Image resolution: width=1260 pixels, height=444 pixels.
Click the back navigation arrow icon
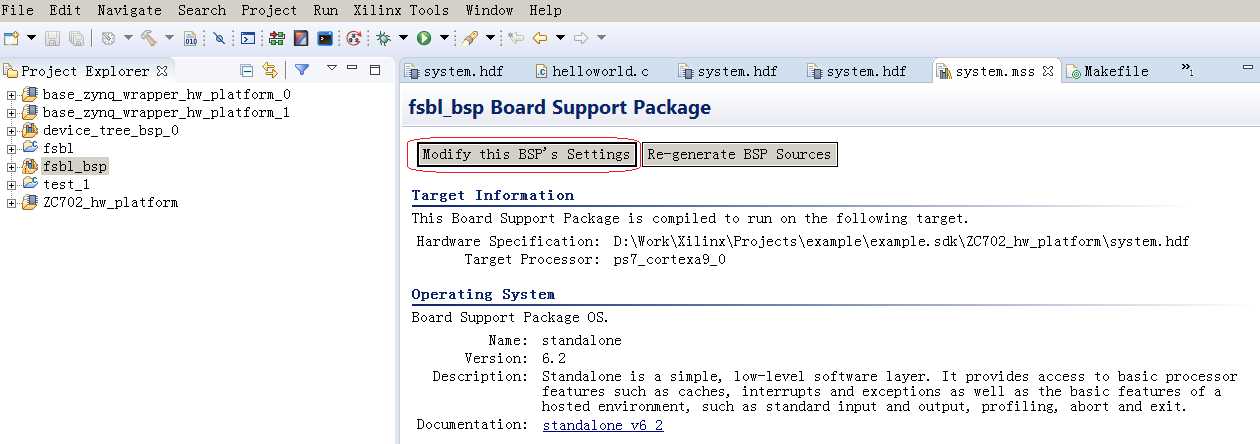coord(540,38)
